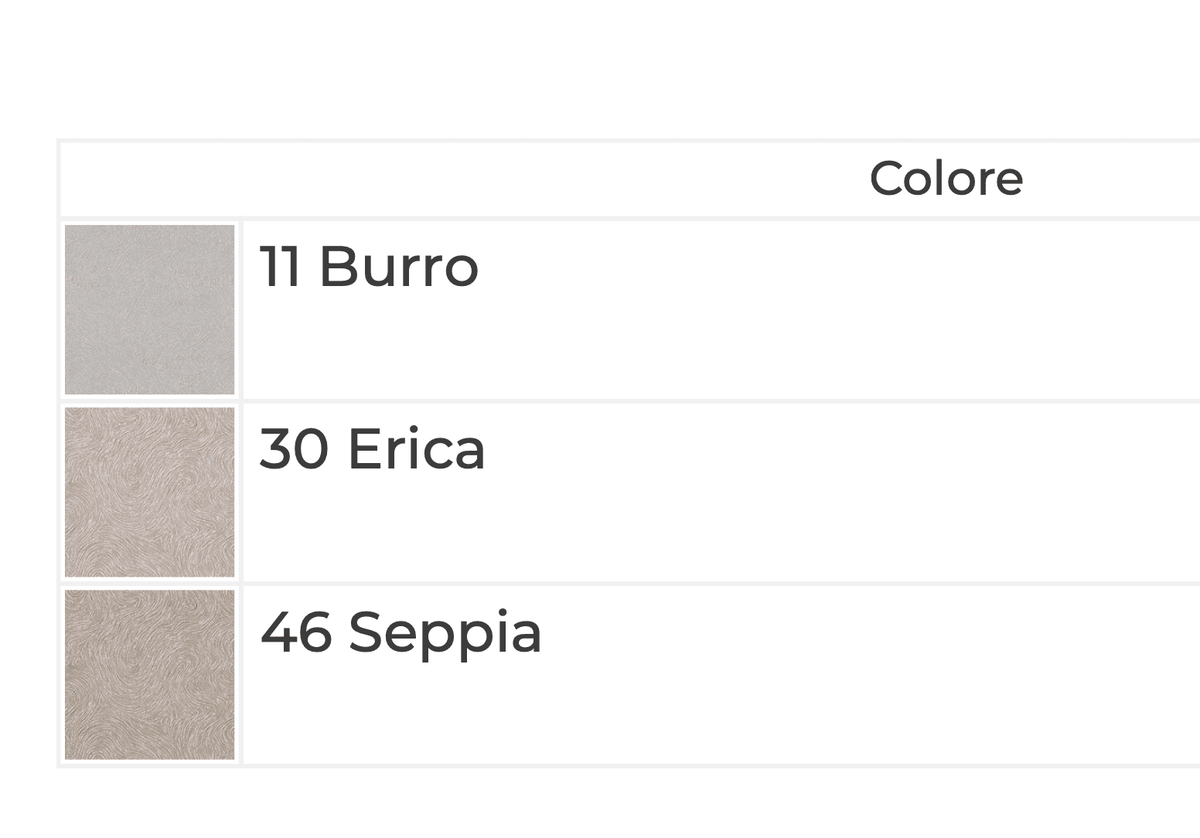The height and width of the screenshot is (838, 1200).
Task: Click empty cell space below the "30 Erica" text
Action: [720, 527]
